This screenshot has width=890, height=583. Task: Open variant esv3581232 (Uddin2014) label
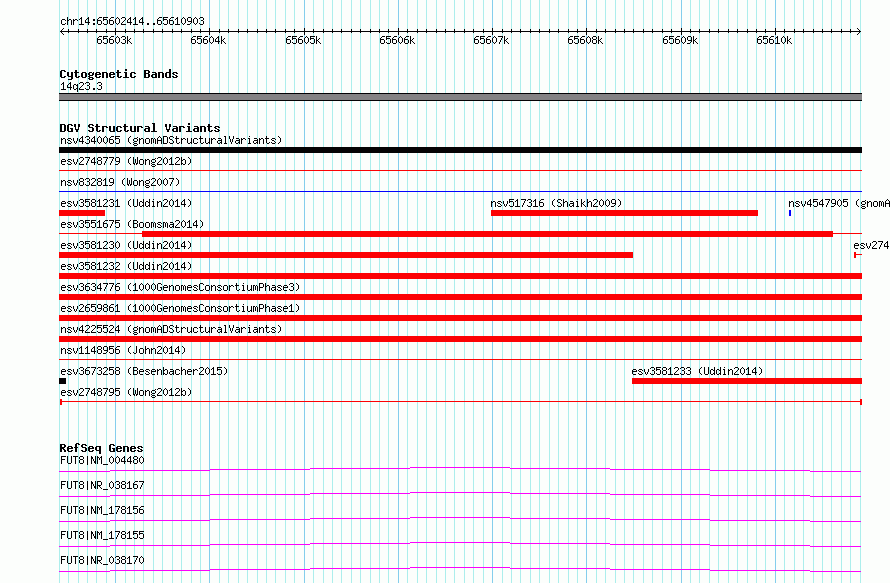point(126,266)
